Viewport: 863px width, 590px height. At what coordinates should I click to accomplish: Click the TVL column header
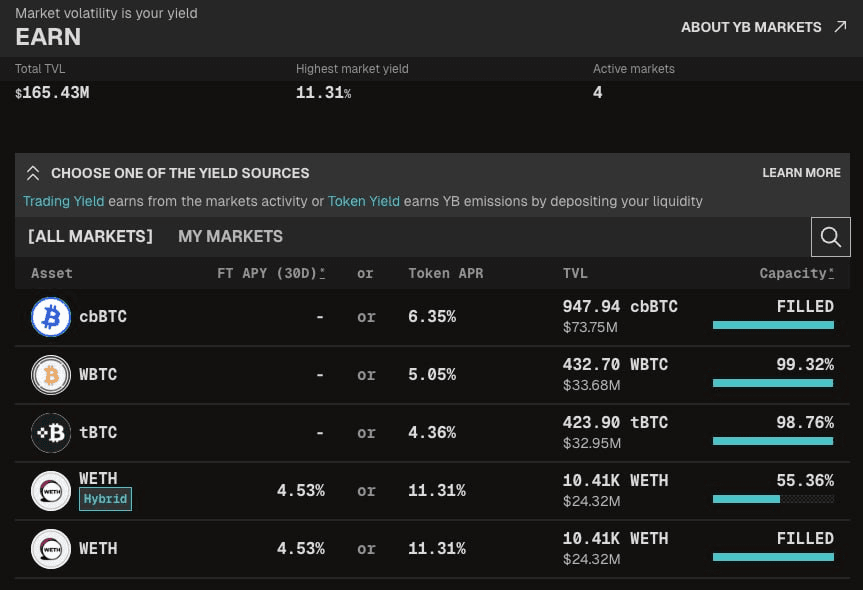click(575, 273)
